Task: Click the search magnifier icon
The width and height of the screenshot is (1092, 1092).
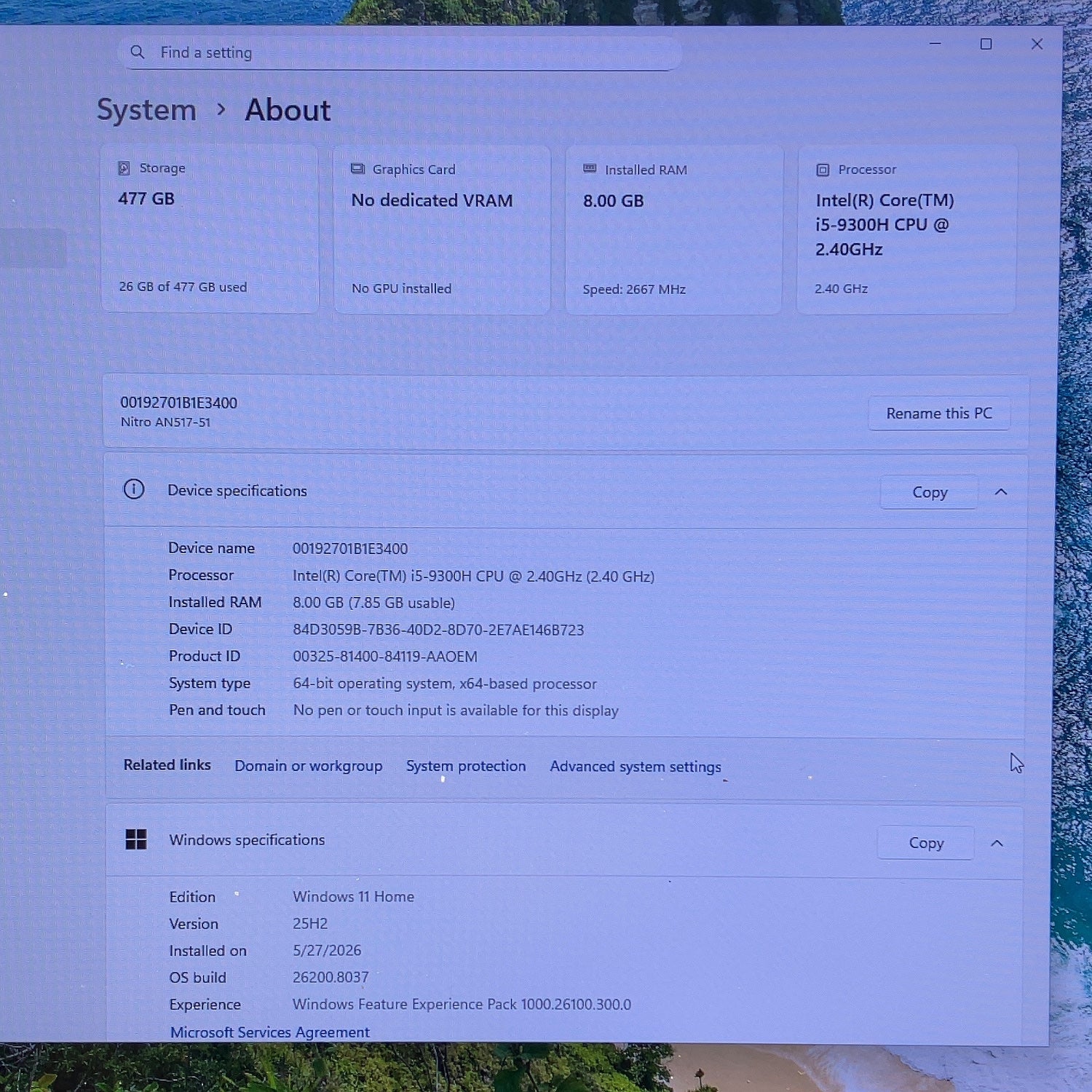Action: [137, 52]
